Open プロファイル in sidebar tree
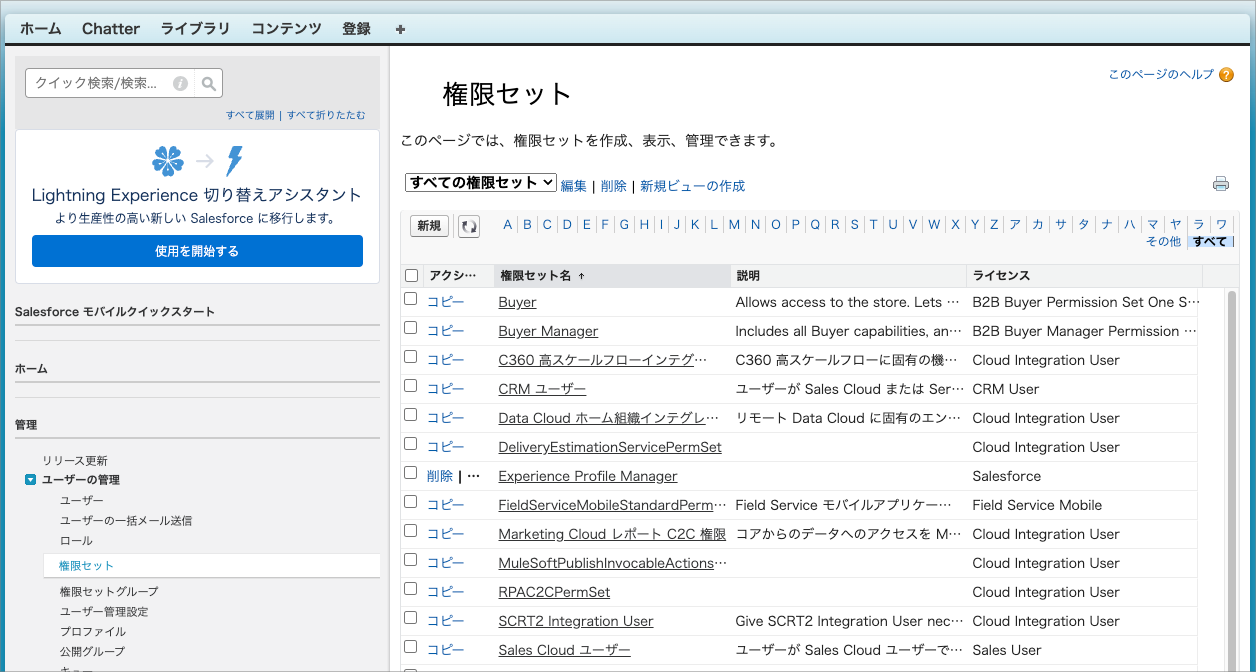Viewport: 1256px width, 672px height. point(93,632)
